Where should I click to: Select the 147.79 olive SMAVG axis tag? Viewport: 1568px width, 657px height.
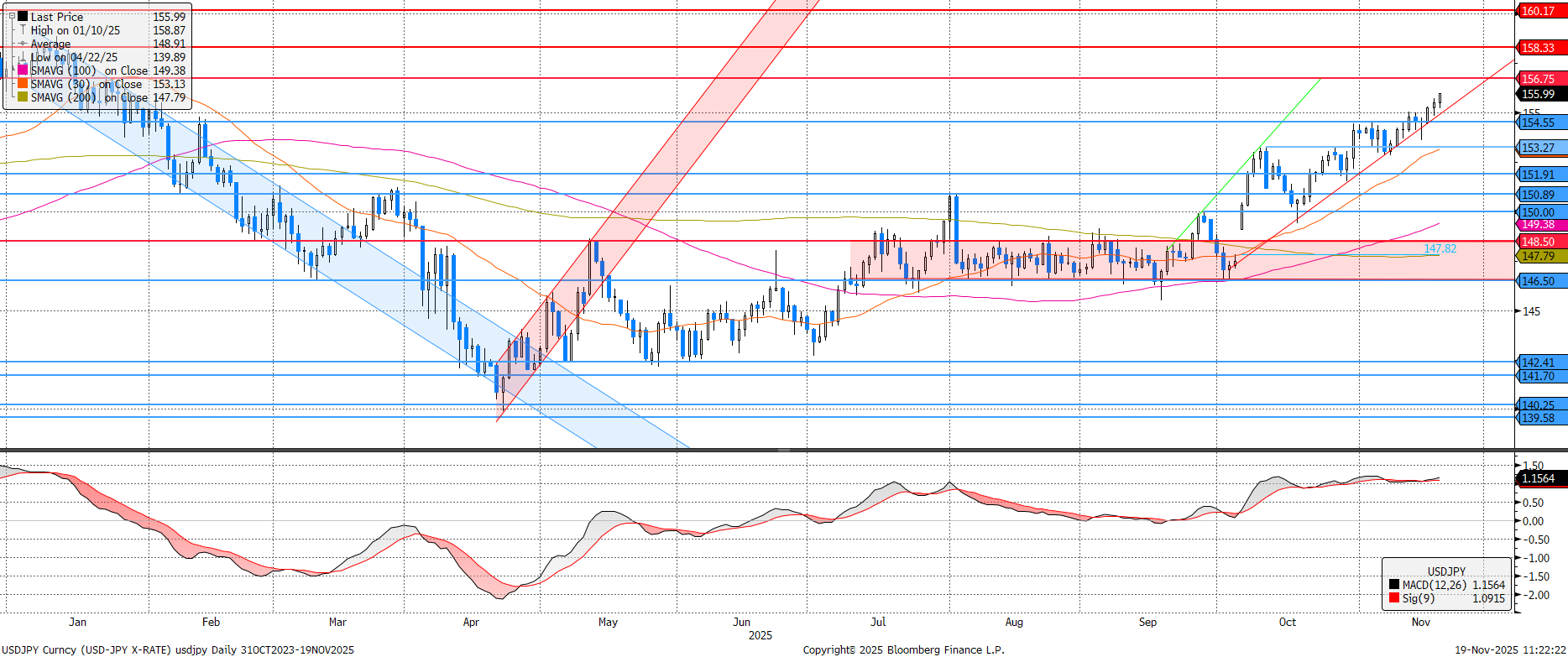[x=1540, y=256]
